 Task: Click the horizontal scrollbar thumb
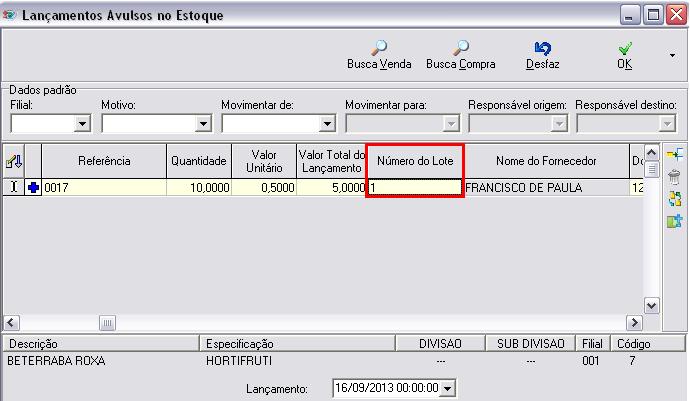pos(107,324)
